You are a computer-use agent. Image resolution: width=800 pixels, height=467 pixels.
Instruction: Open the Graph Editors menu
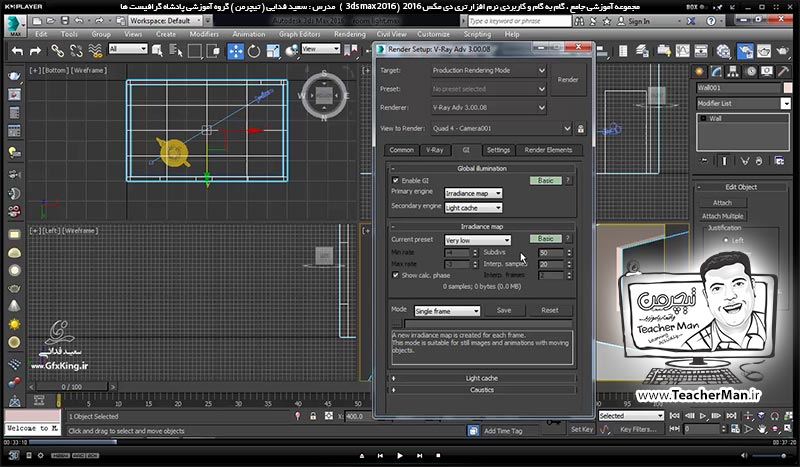(299, 34)
